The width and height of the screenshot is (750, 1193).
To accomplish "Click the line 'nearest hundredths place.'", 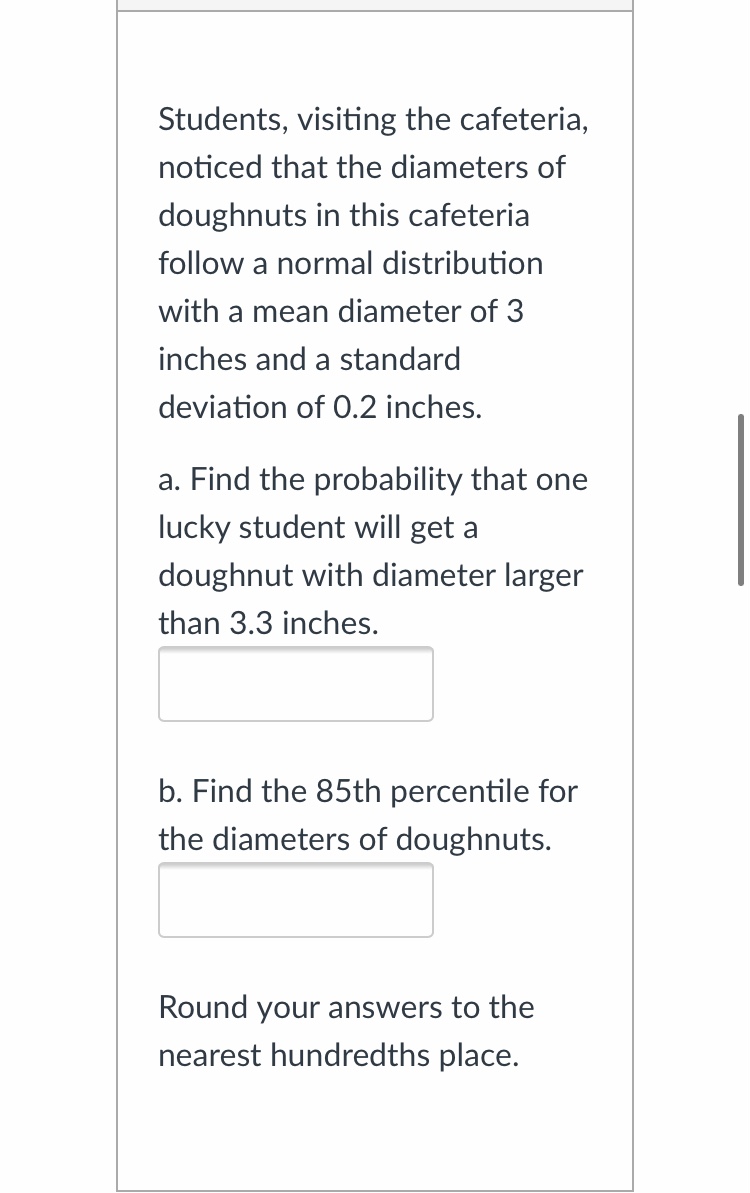I will (x=339, y=1056).
